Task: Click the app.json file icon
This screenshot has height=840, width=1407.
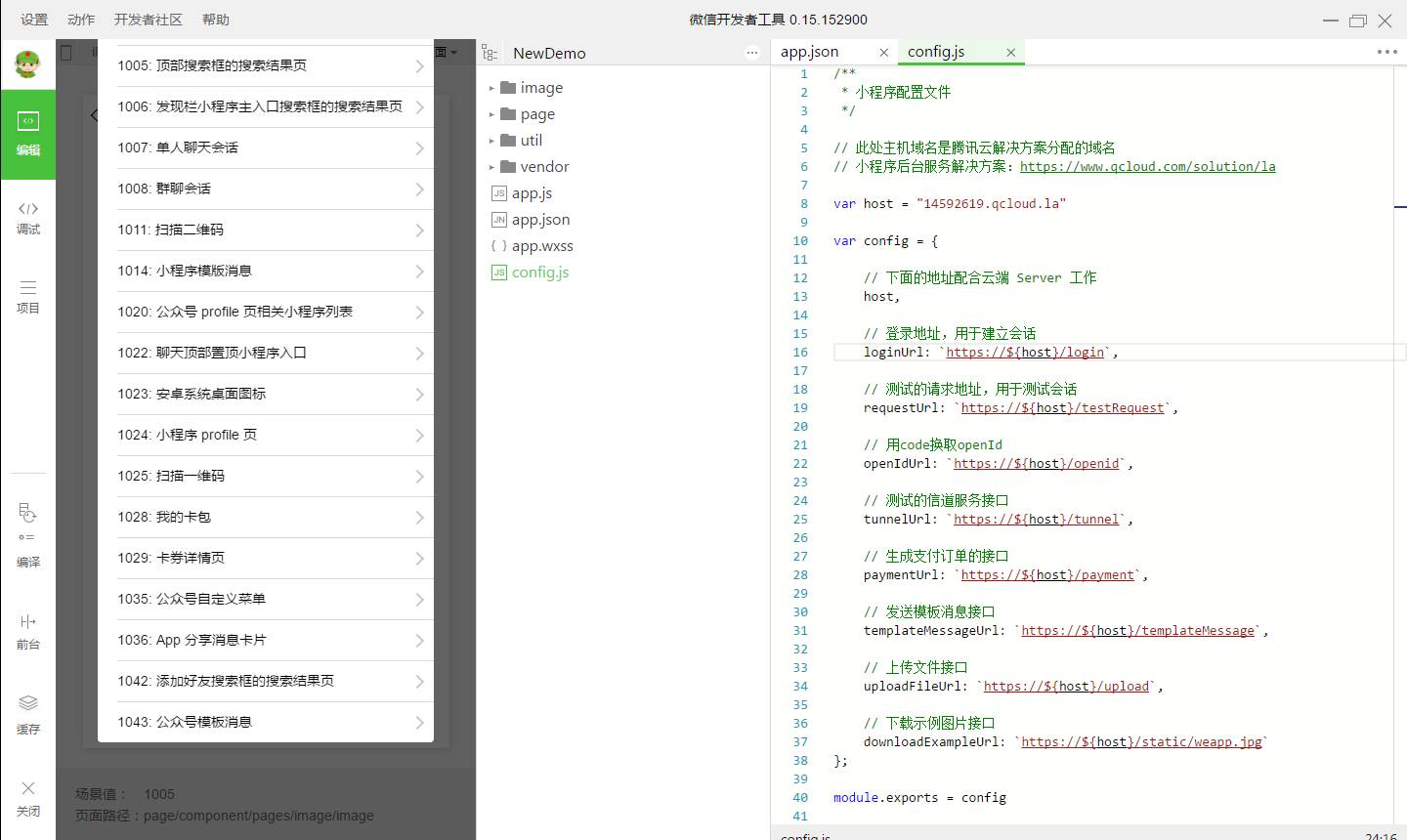Action: click(x=498, y=220)
